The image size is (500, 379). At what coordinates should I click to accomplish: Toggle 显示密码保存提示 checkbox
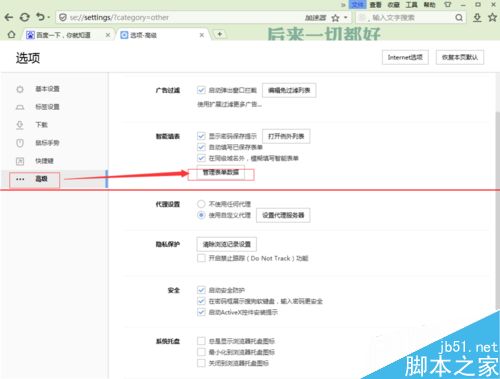pos(201,136)
